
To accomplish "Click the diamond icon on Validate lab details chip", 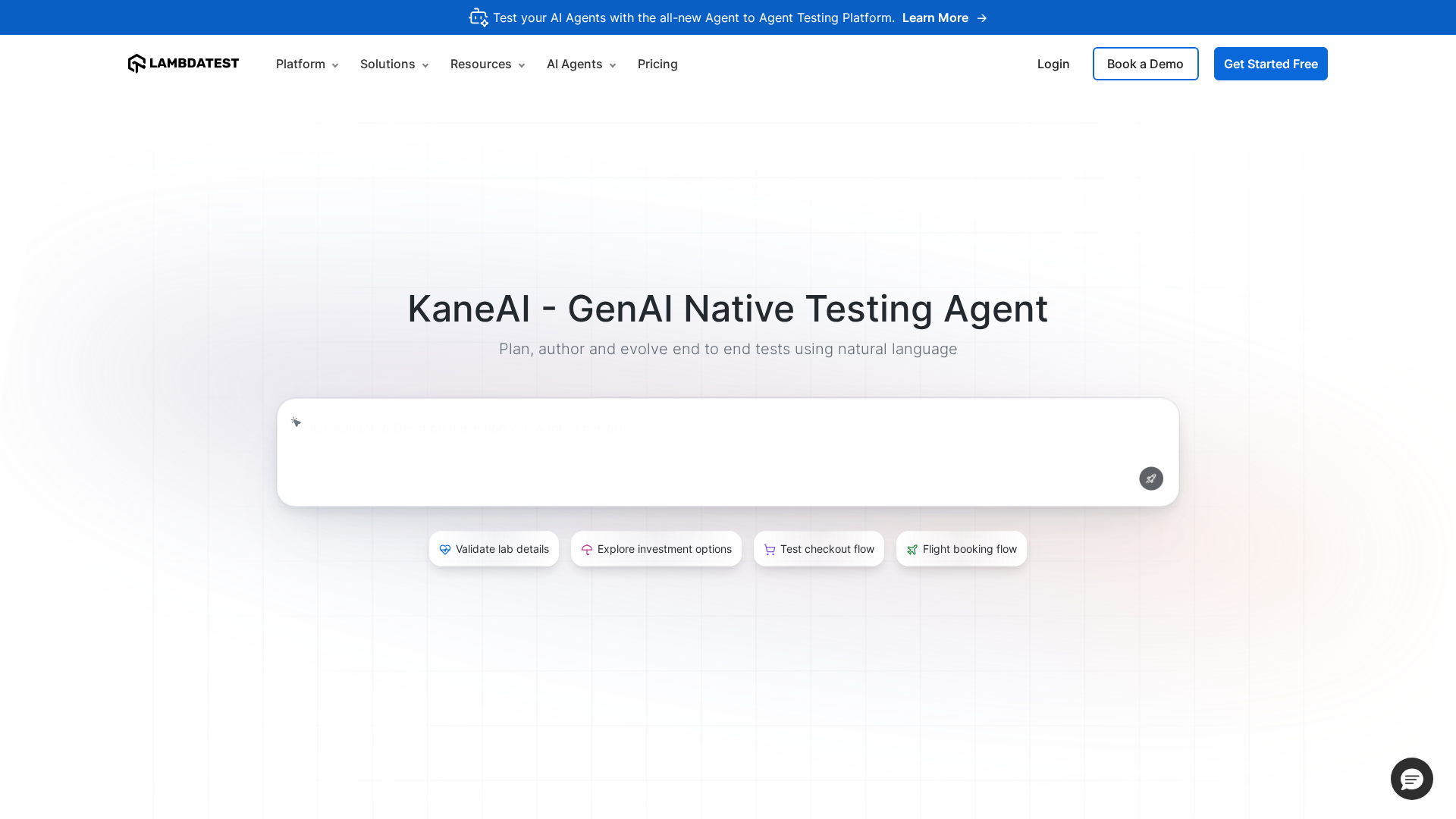I will click(445, 549).
